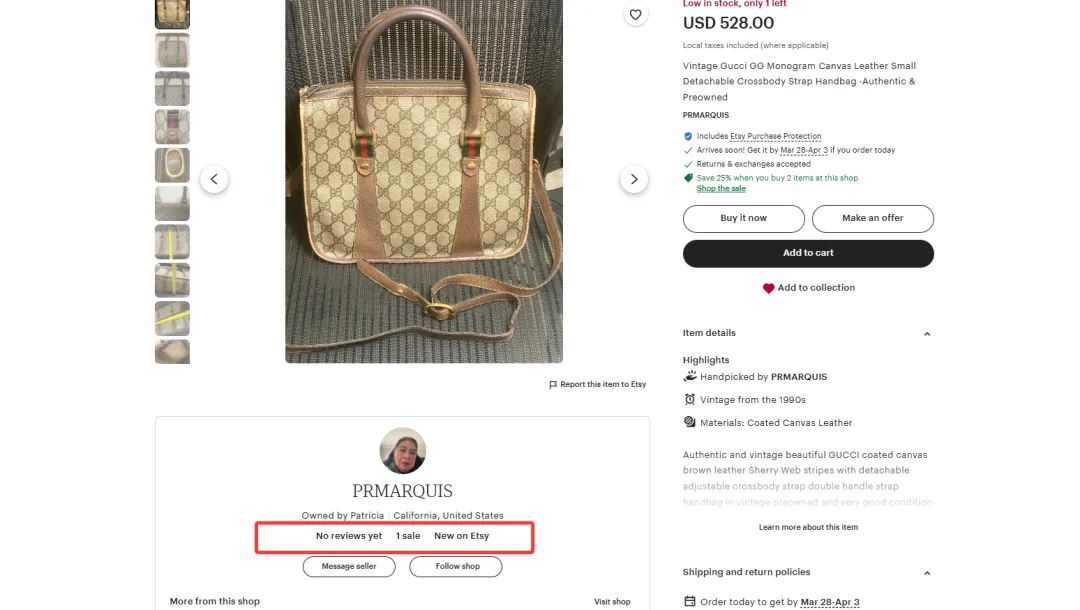Favorite the item with heart icon

tap(635, 15)
